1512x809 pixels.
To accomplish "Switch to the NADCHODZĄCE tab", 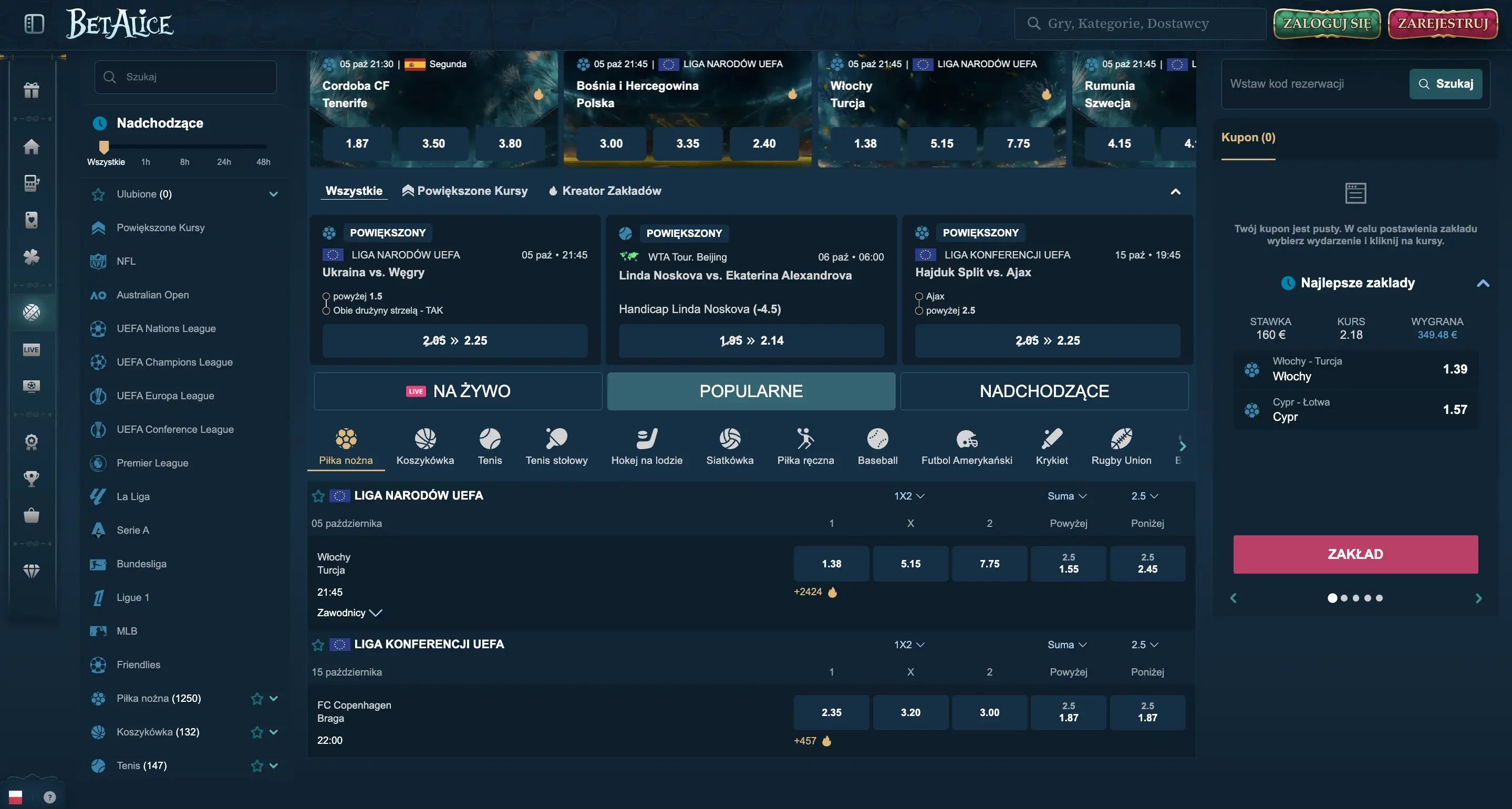I will pos(1044,391).
